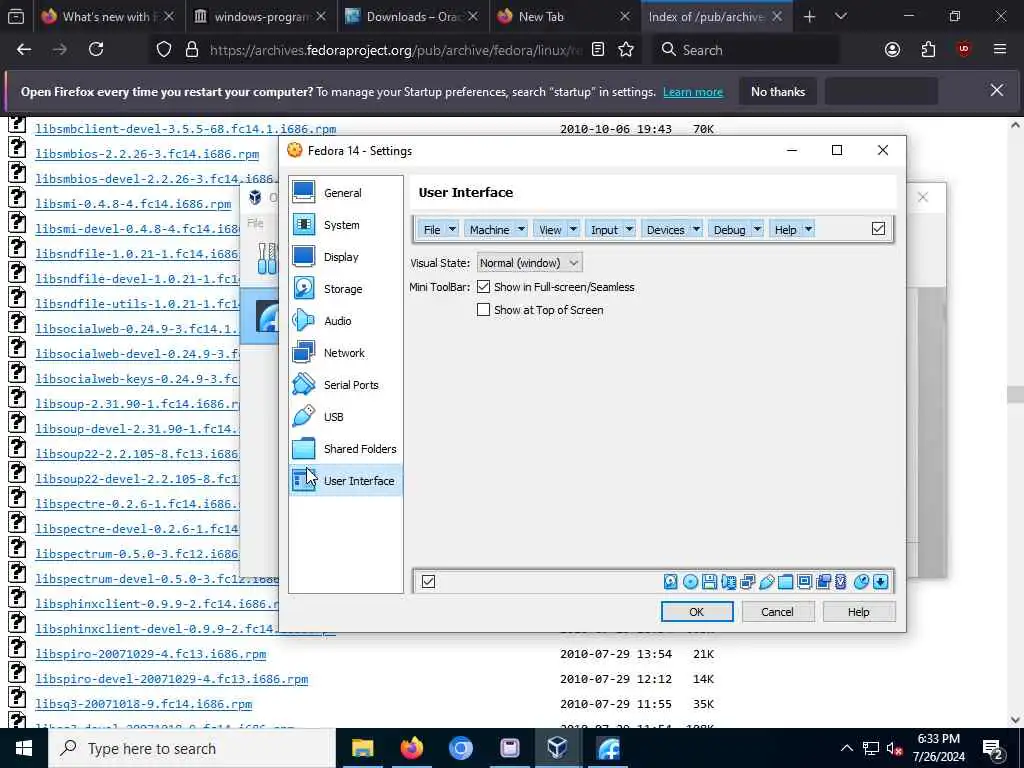Toggle shared folders indicator in status bar editor
The width and height of the screenshot is (1024, 768).
[786, 582]
